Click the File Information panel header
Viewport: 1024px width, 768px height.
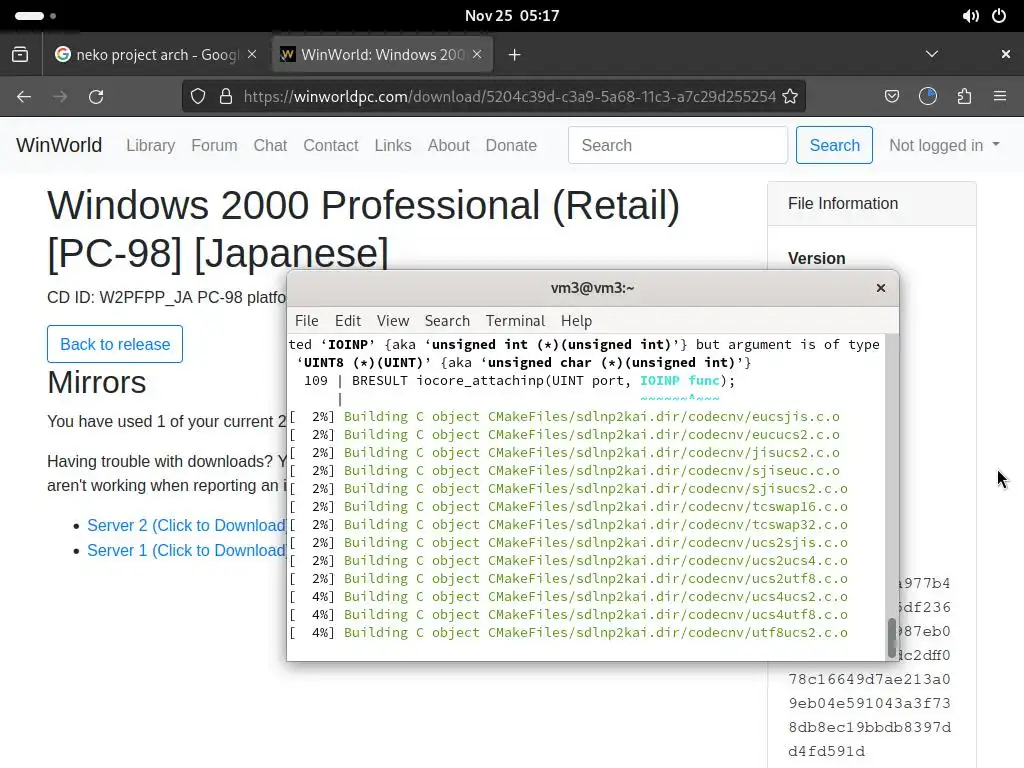pos(872,204)
